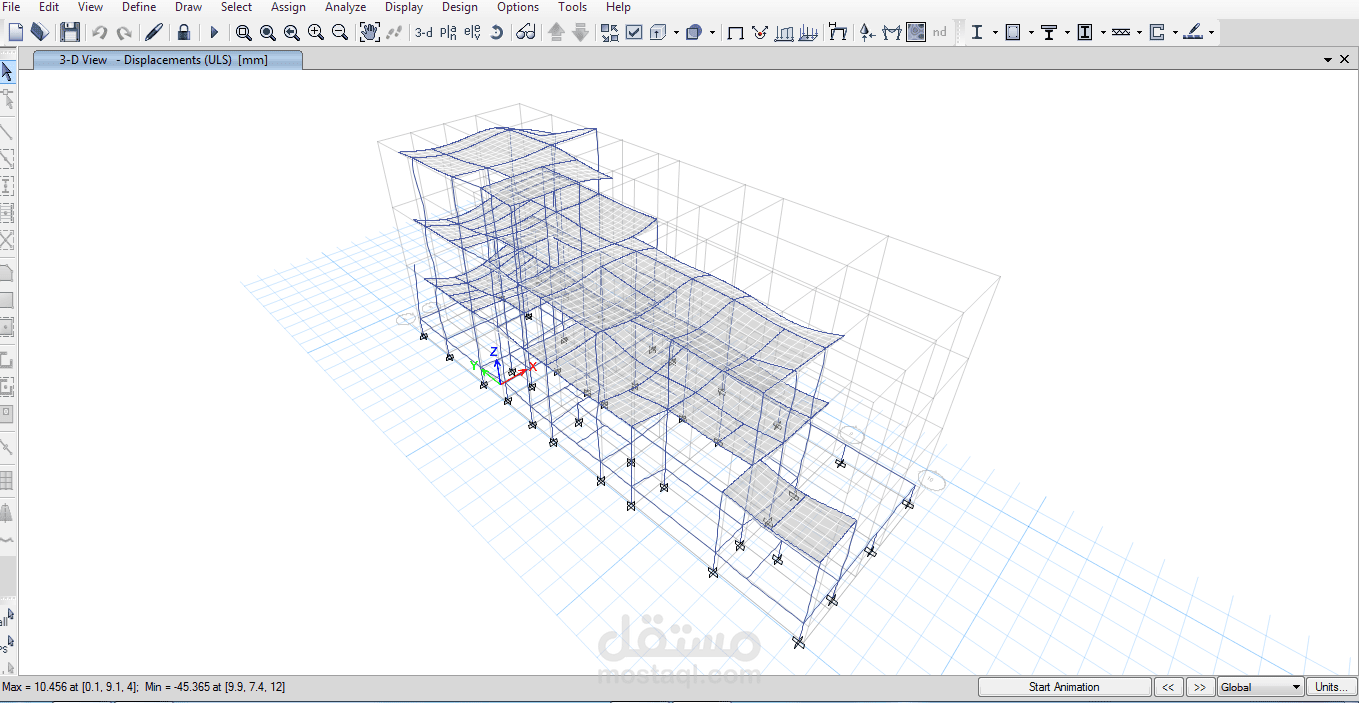Click the Open File icon
The height and width of the screenshot is (703, 1359).
[x=39, y=32]
